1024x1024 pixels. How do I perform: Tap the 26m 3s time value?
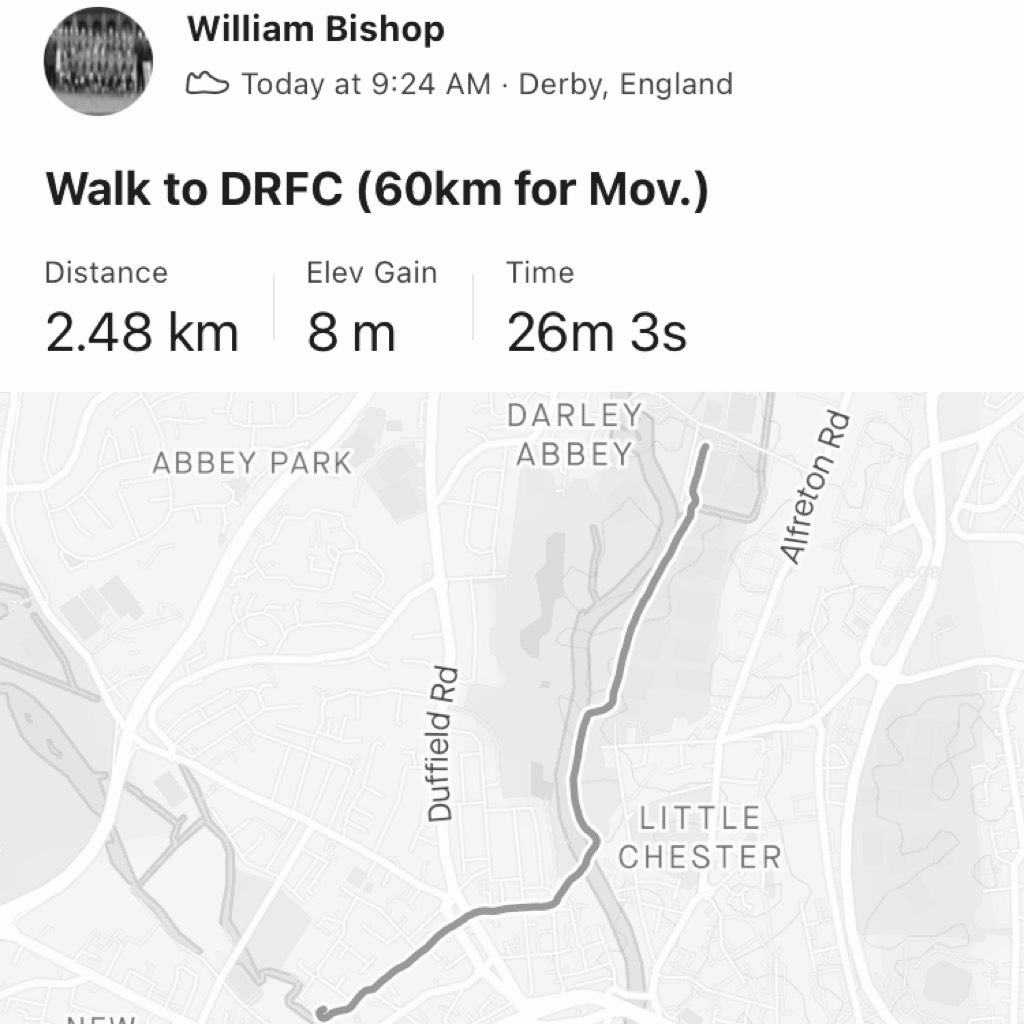click(x=596, y=332)
